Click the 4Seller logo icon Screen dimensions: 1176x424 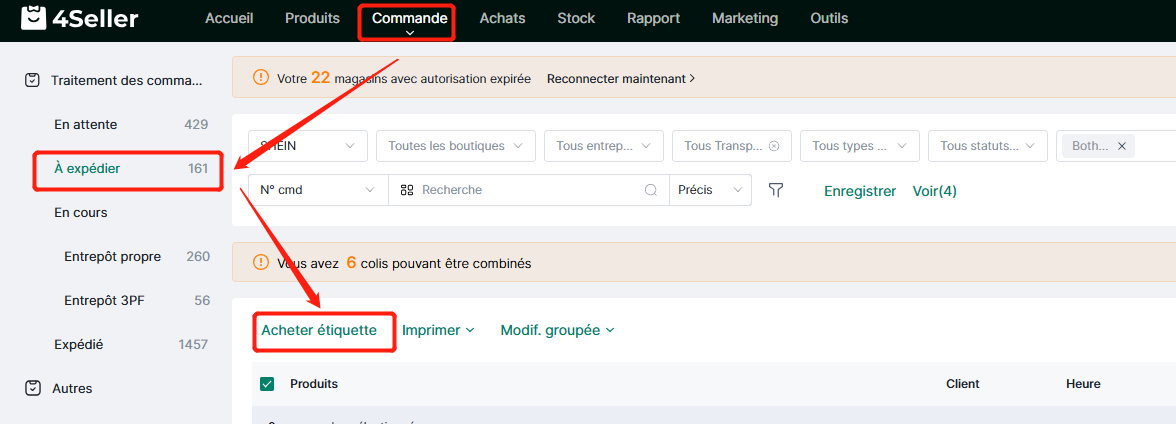[34, 17]
